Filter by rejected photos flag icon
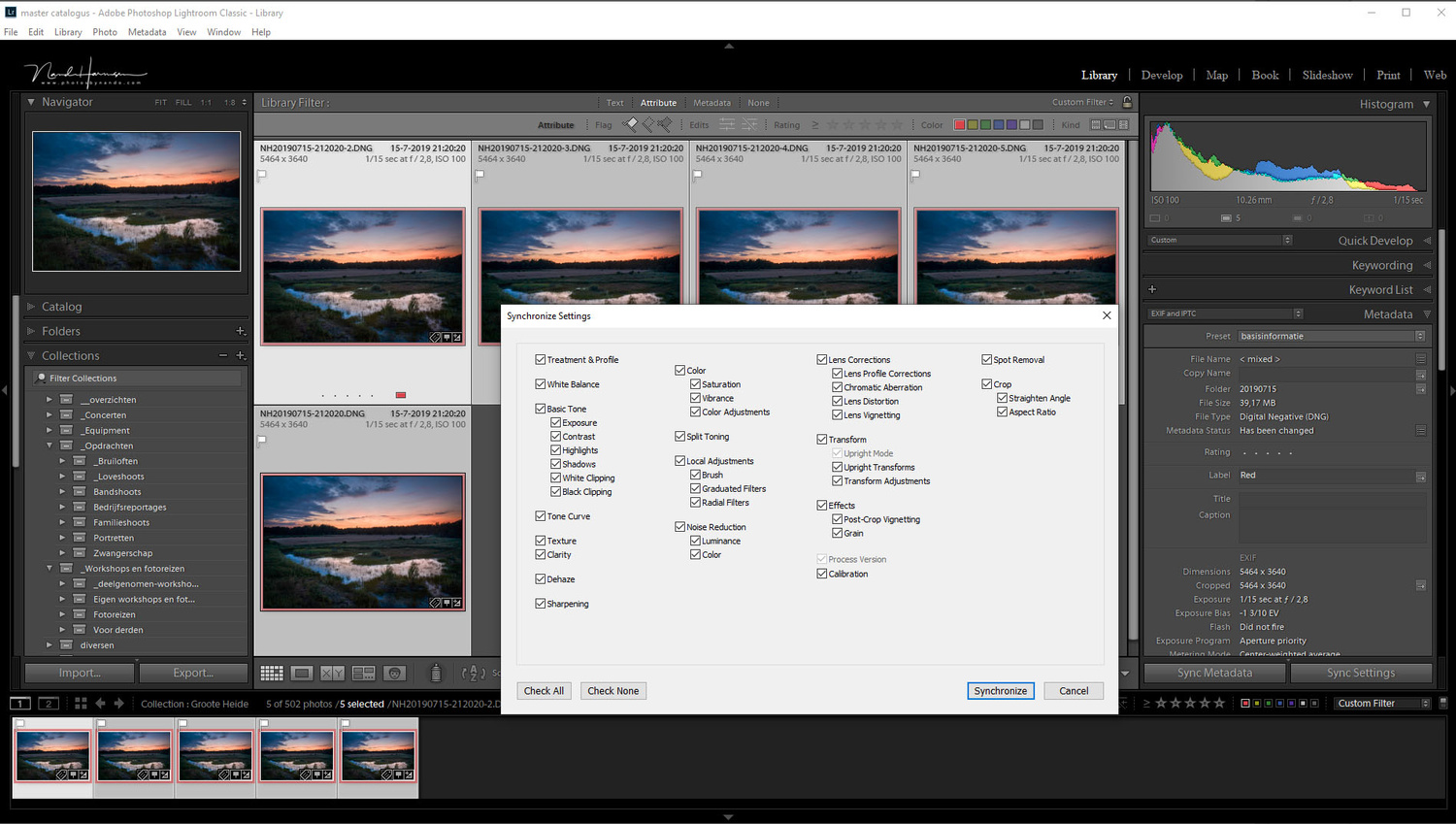Image resolution: width=1456 pixels, height=824 pixels. (665, 124)
